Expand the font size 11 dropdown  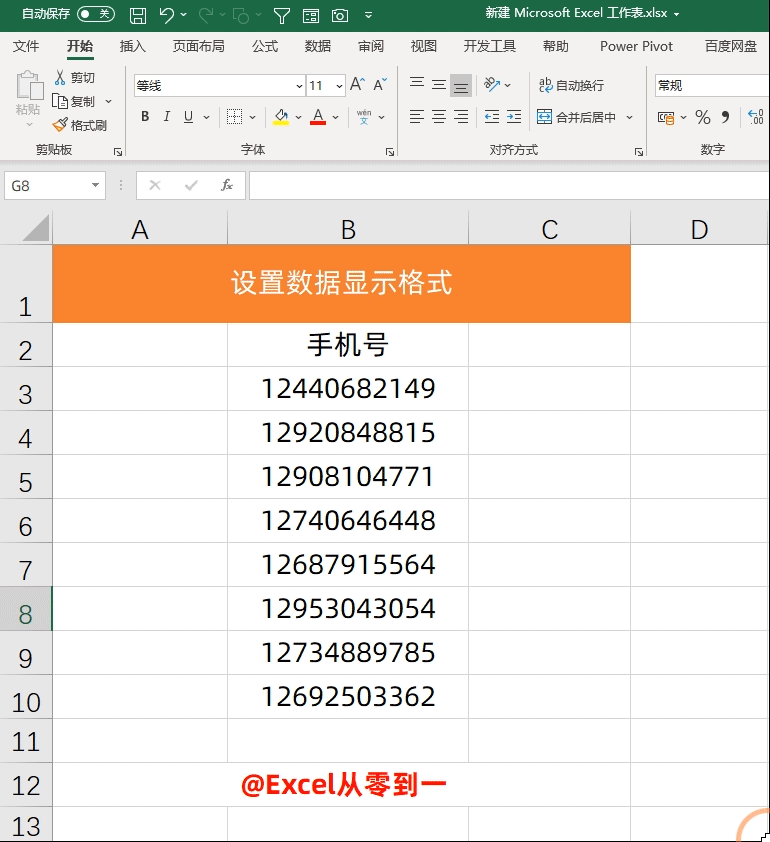[x=339, y=86]
